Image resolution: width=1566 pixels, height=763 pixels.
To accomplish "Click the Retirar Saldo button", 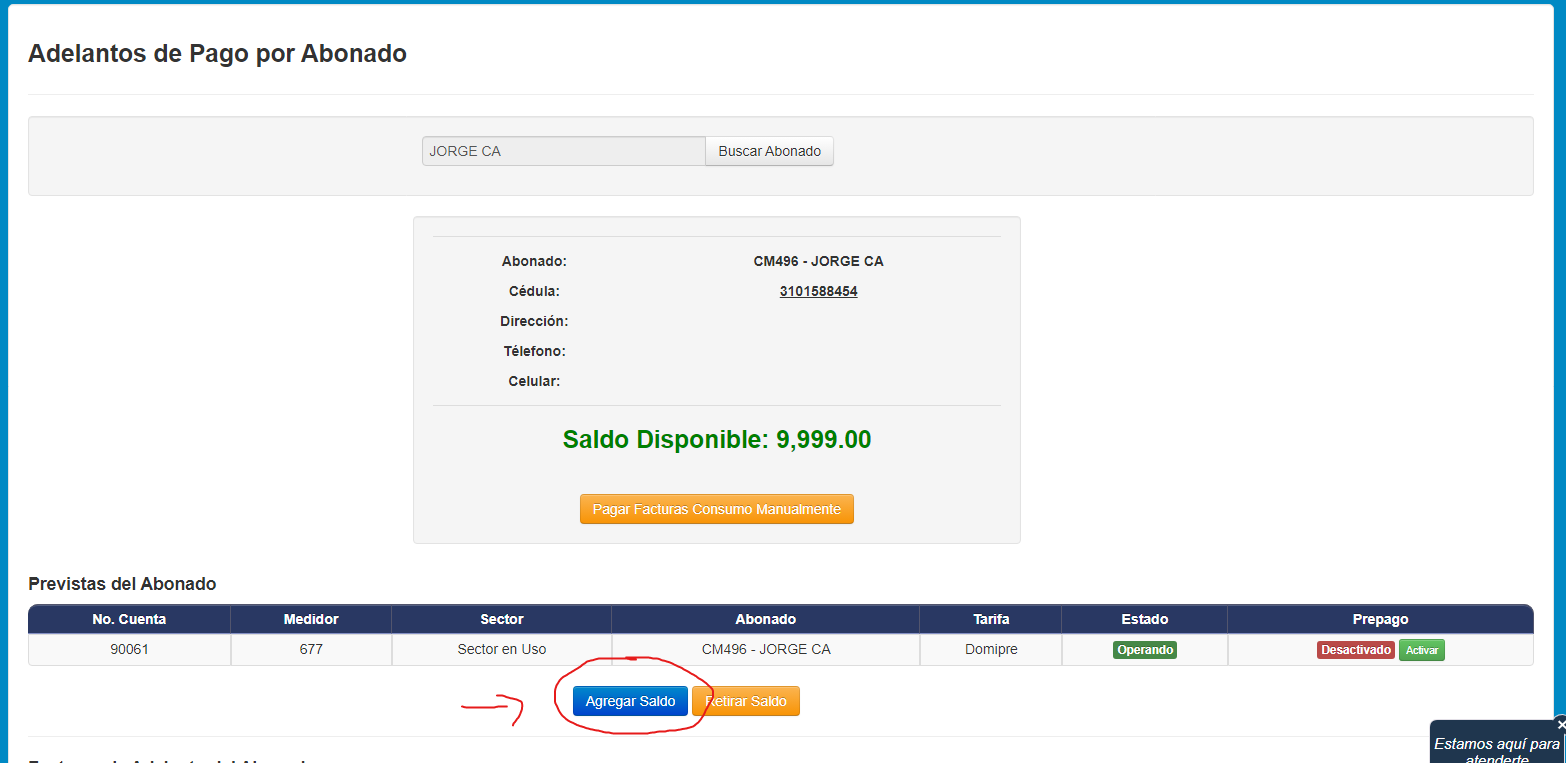I will pos(746,701).
